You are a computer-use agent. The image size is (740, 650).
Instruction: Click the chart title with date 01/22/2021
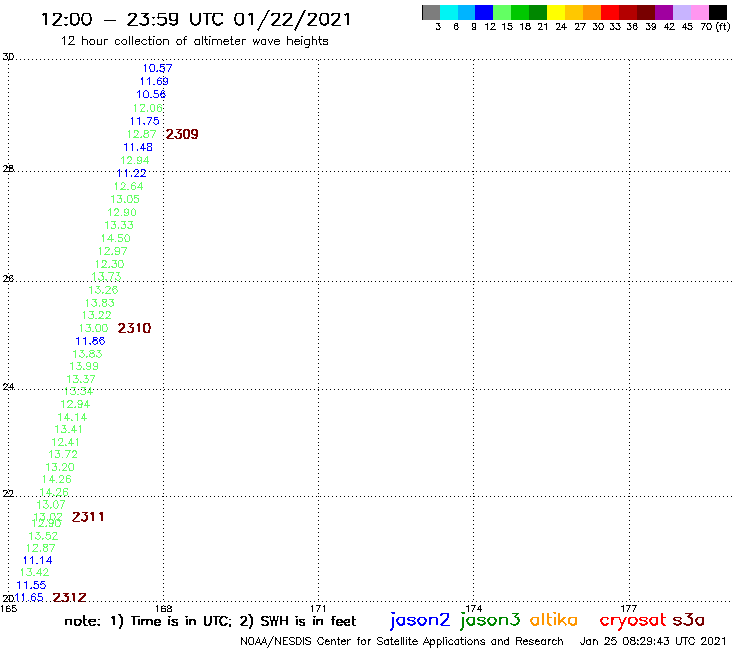196,19
